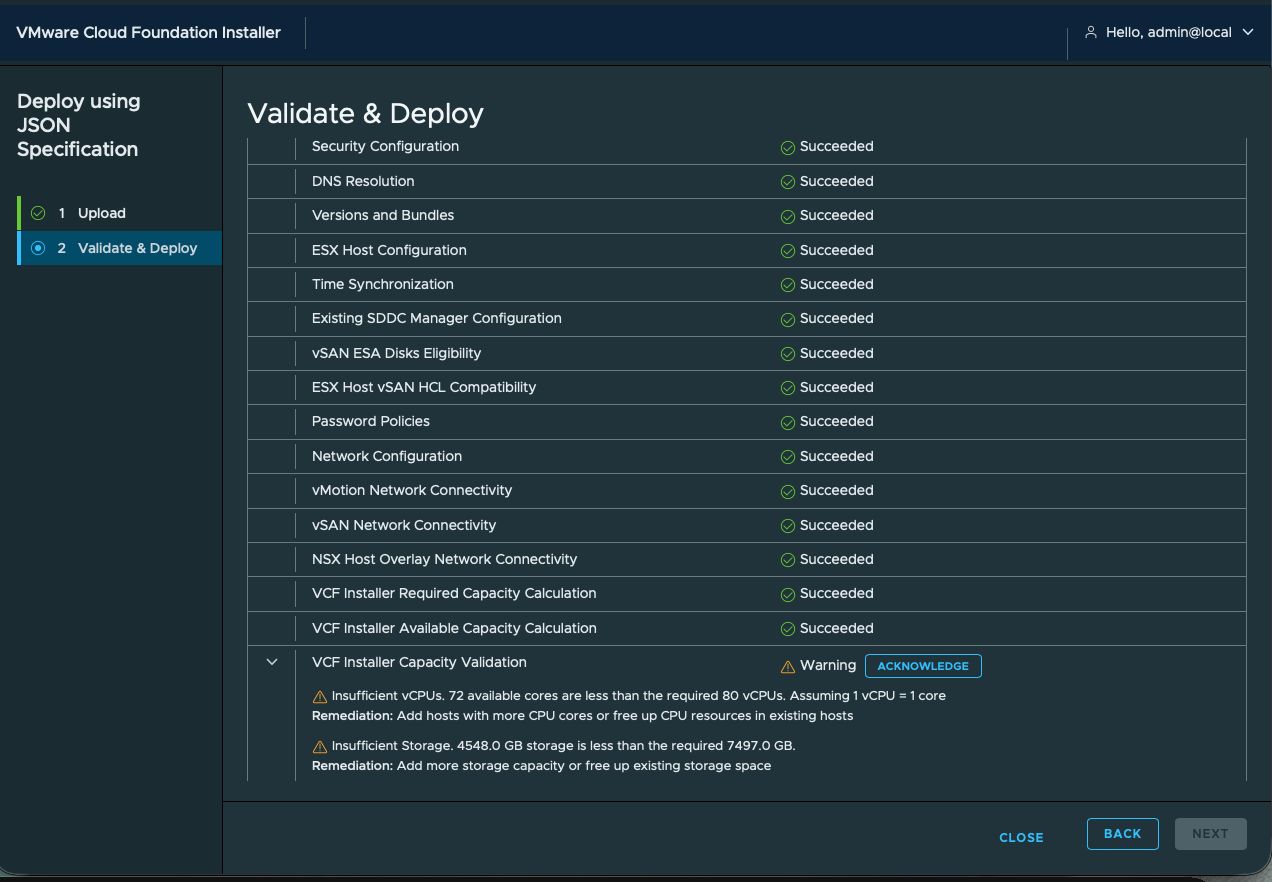Click 'Time Synchronization' row label
This screenshot has height=882, width=1272.
pyautogui.click(x=383, y=284)
